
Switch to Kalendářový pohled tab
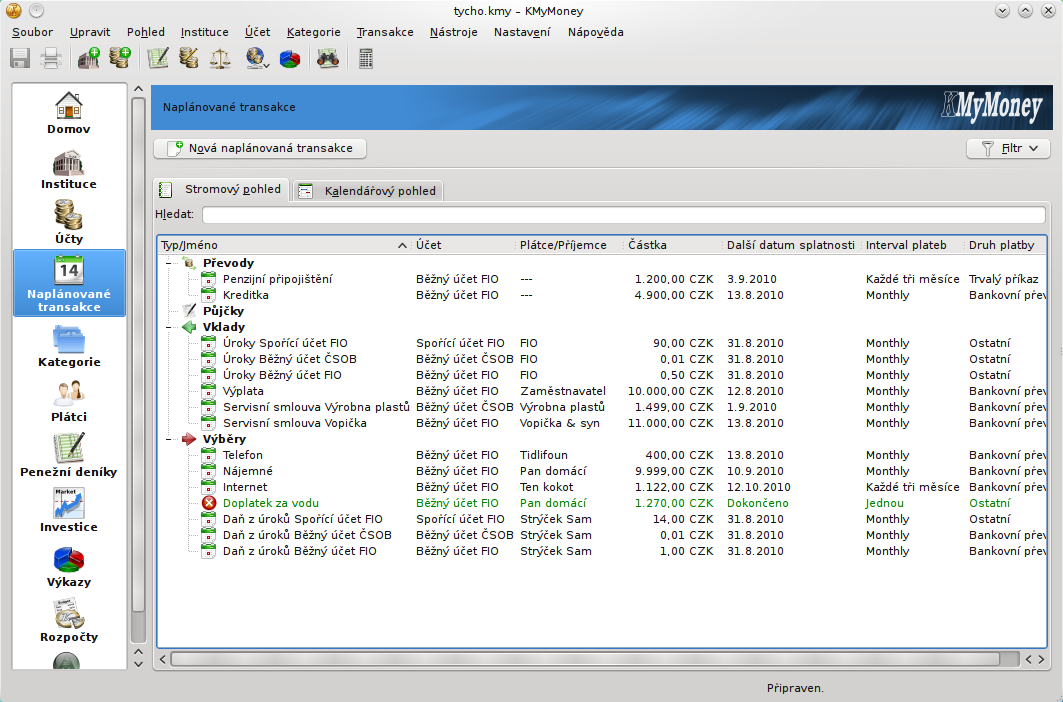(x=369, y=191)
